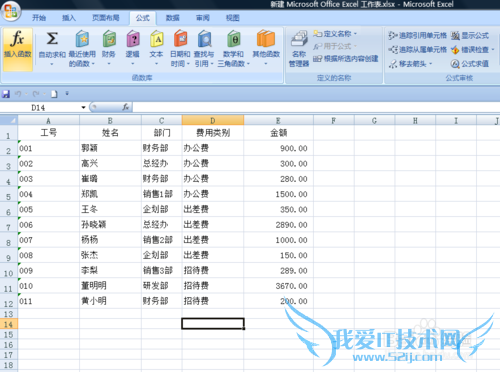Select row 1 header
Viewport: 500px width, 372px height.
click(9, 133)
